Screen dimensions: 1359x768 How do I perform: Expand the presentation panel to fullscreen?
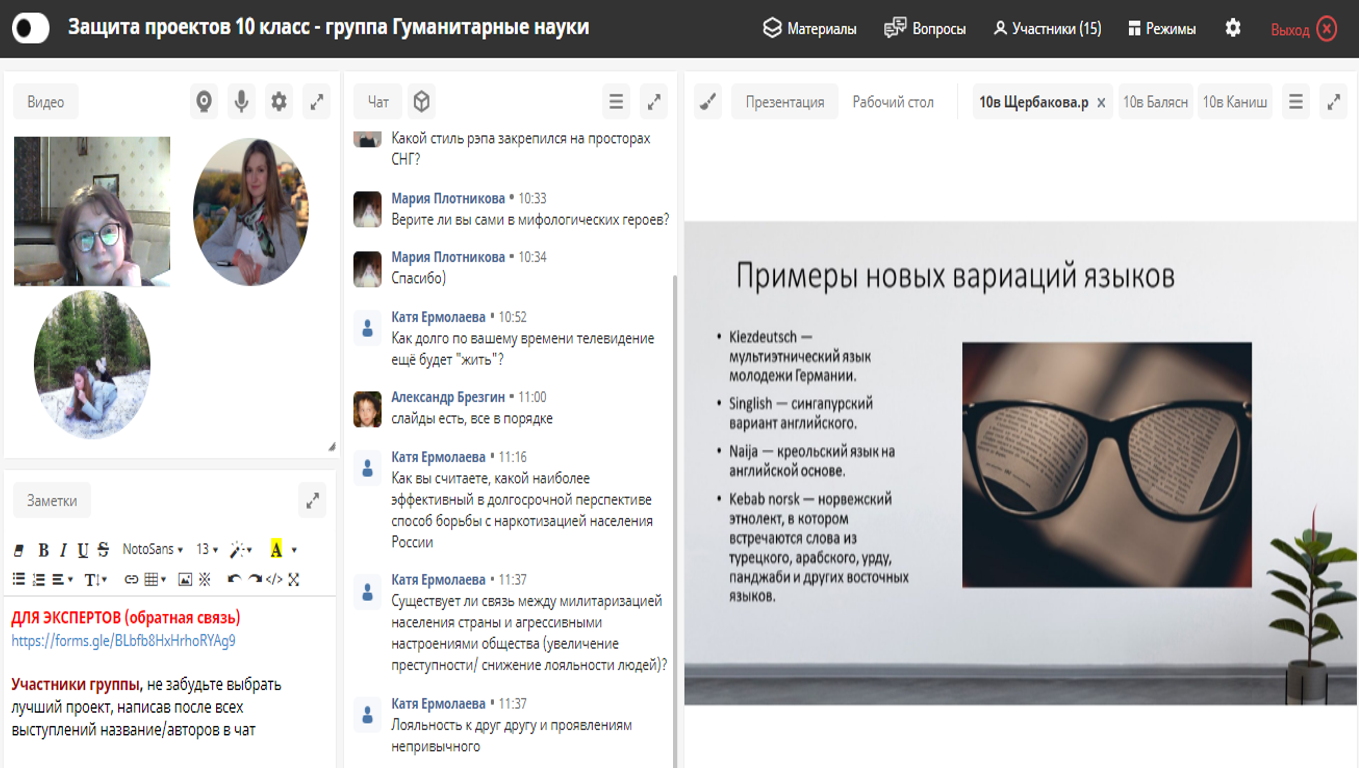click(1334, 102)
